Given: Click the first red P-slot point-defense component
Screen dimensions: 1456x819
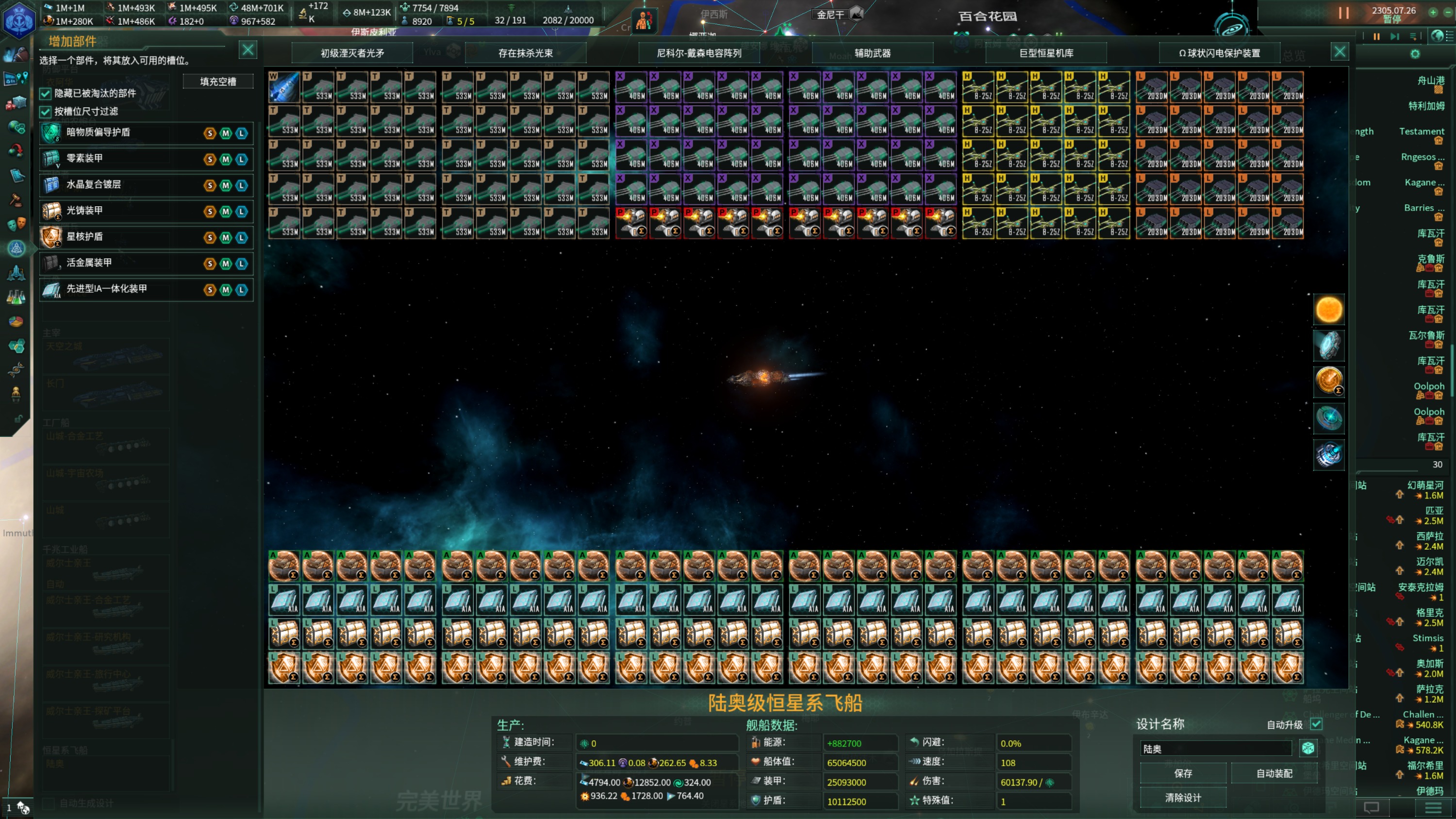Looking at the screenshot, I should (631, 223).
